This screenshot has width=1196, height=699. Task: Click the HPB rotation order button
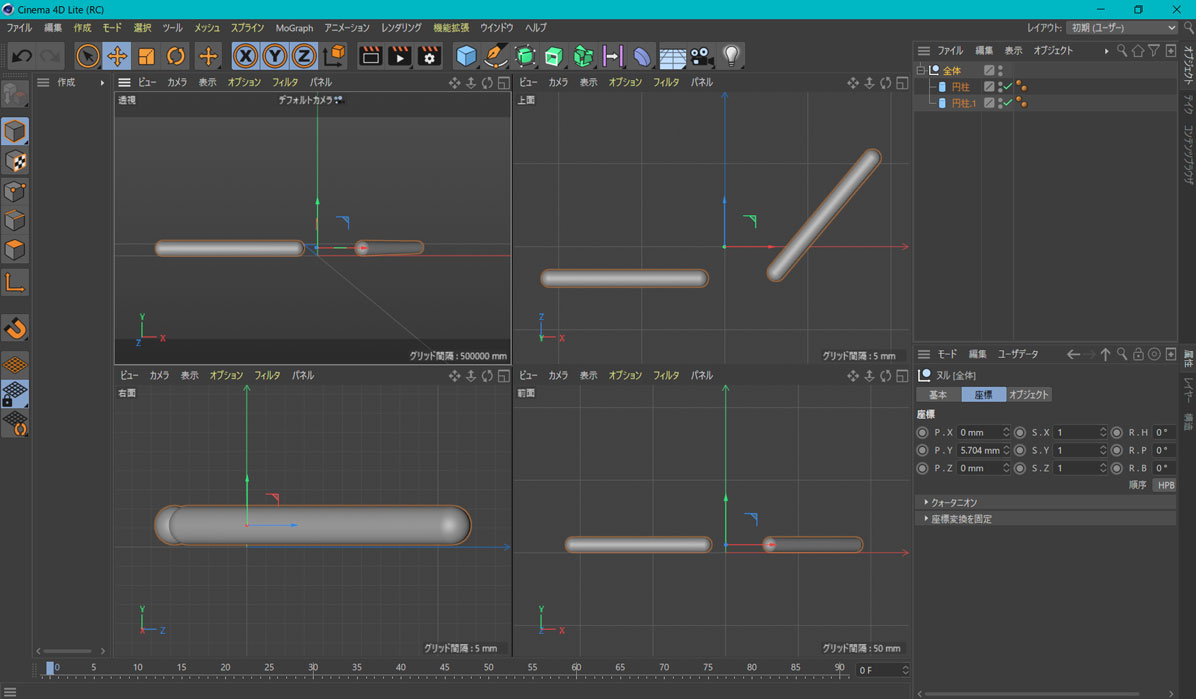pos(1165,485)
